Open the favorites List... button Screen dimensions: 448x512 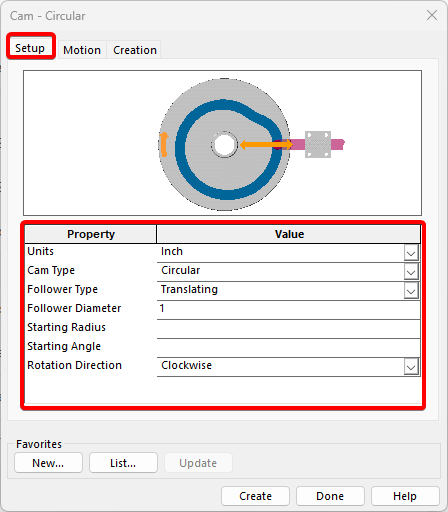[123, 463]
